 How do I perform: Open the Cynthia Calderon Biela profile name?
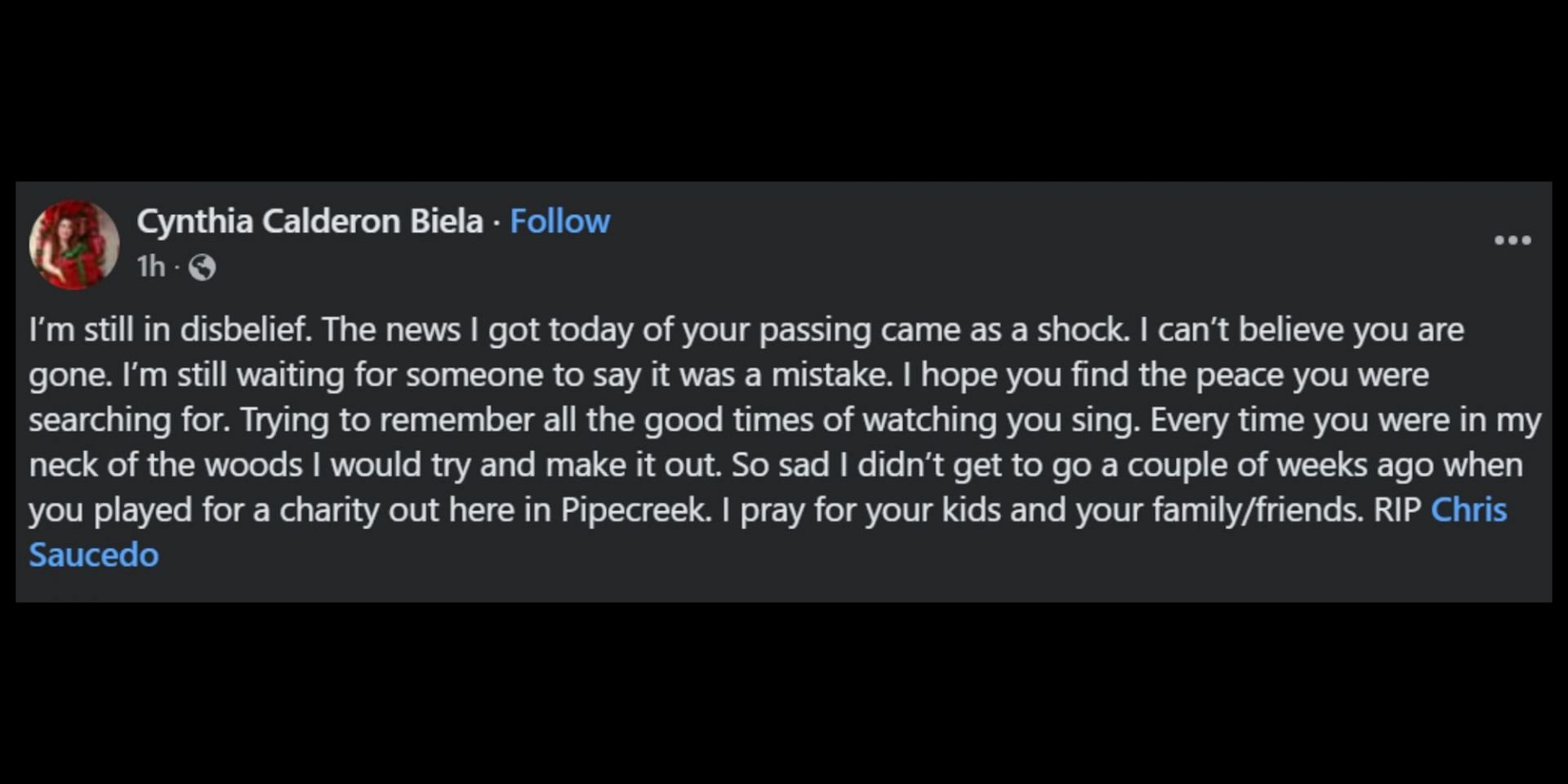(310, 221)
